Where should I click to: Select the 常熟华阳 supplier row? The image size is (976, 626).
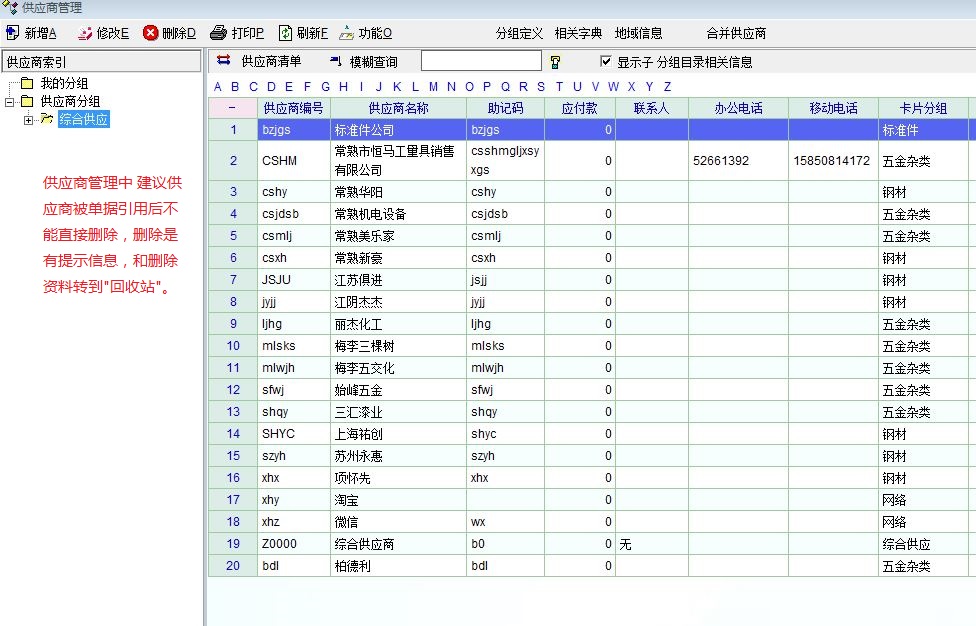398,192
